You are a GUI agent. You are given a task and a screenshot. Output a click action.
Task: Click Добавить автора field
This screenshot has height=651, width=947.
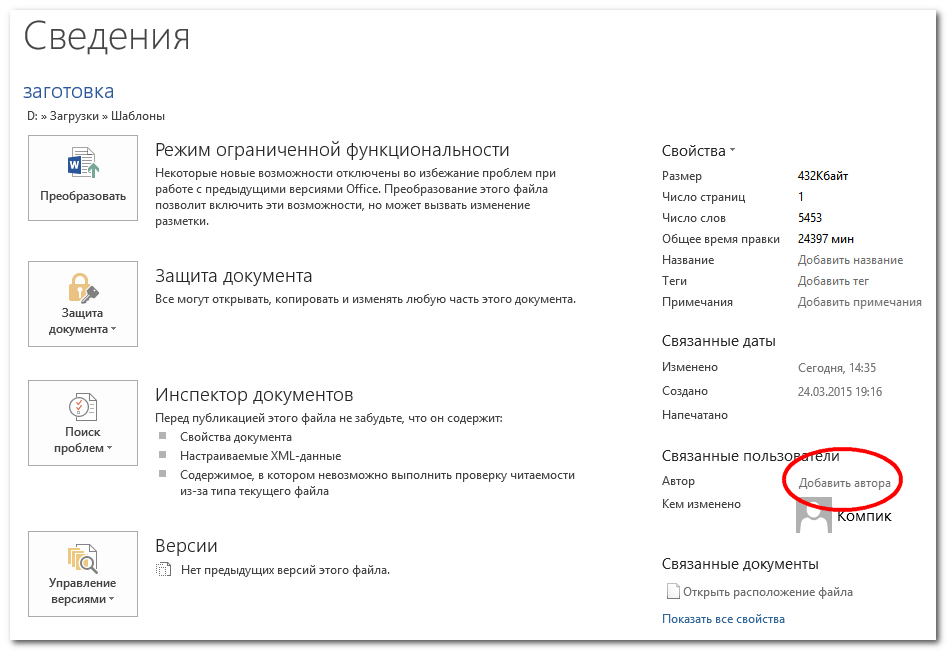pos(844,483)
